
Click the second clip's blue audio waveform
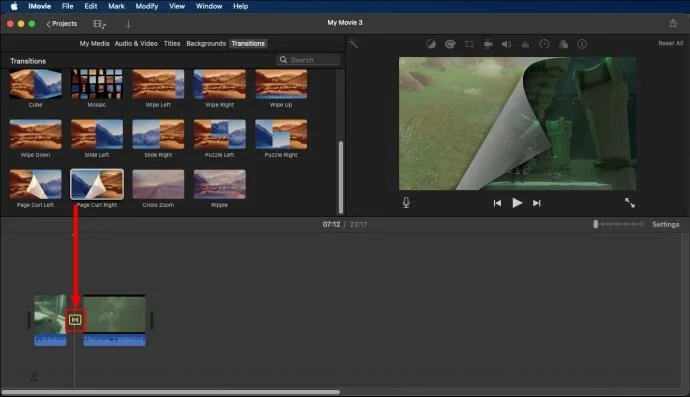tap(114, 340)
